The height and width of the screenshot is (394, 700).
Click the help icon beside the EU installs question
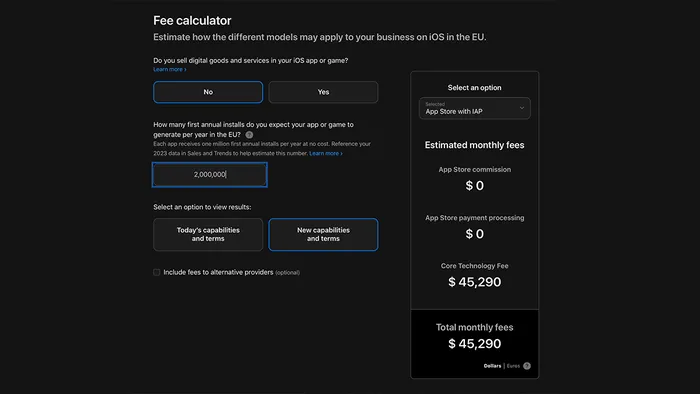249,135
